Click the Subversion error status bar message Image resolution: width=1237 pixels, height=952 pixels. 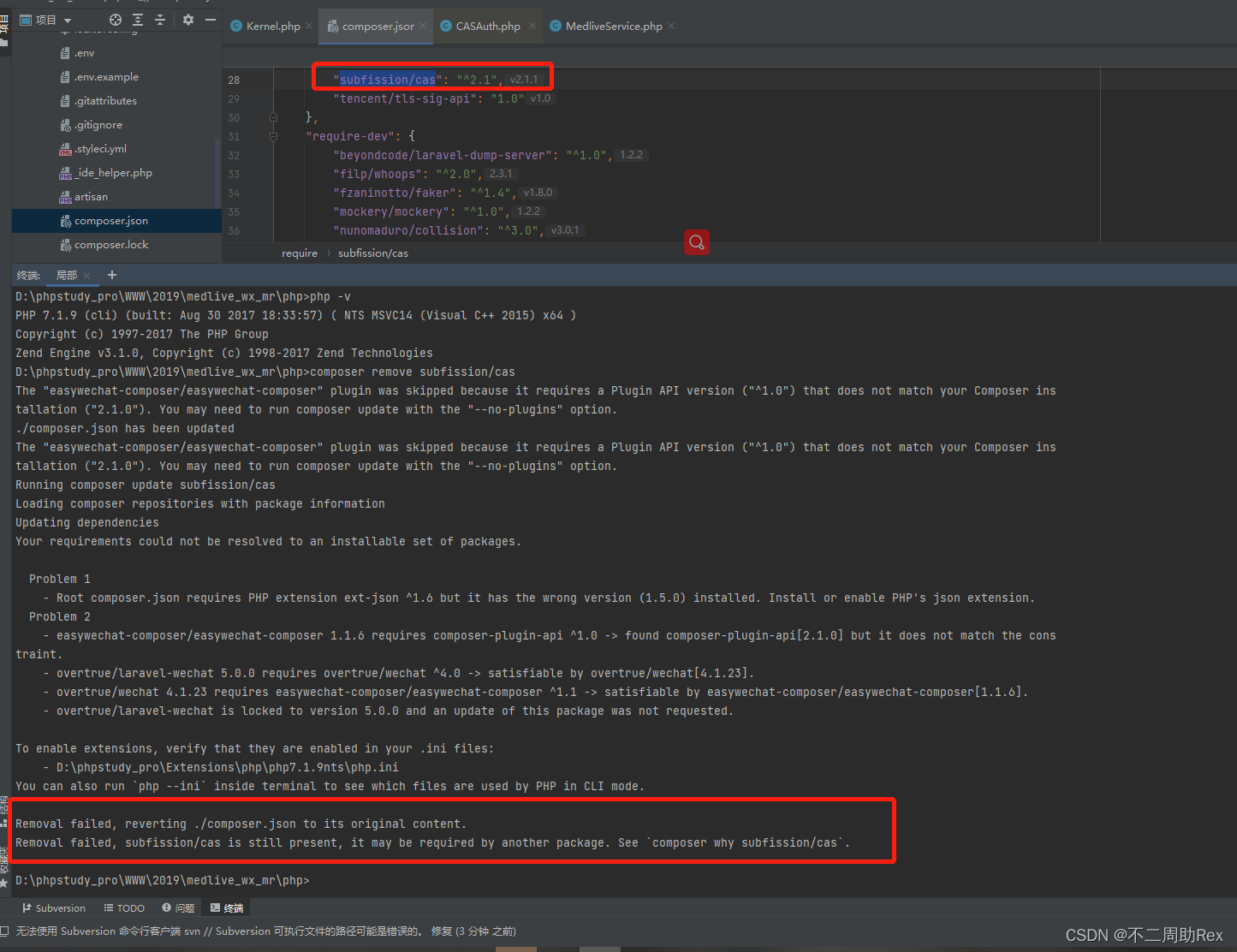pyautogui.click(x=265, y=931)
